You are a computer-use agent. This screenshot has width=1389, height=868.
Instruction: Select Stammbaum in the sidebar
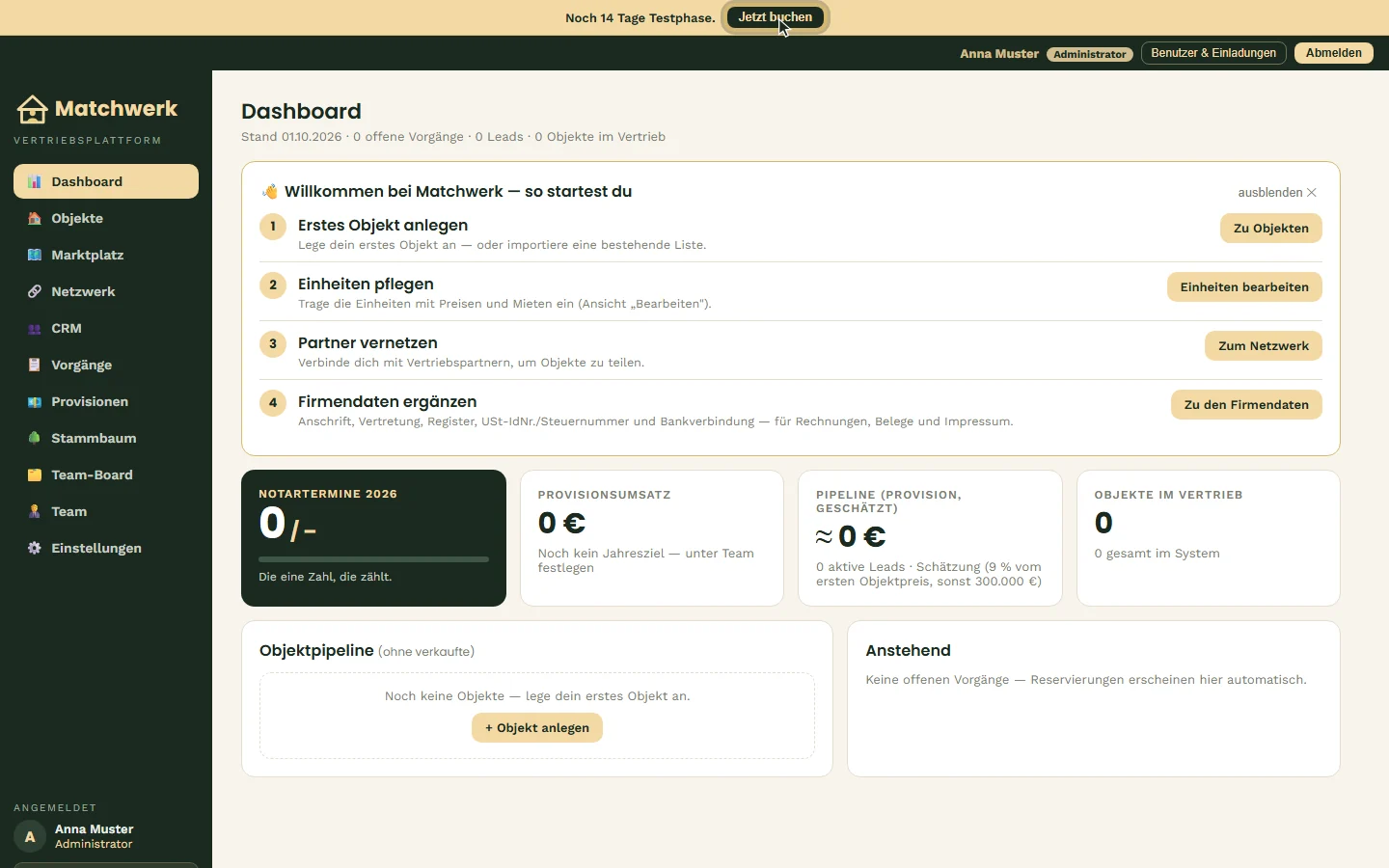tap(106, 438)
